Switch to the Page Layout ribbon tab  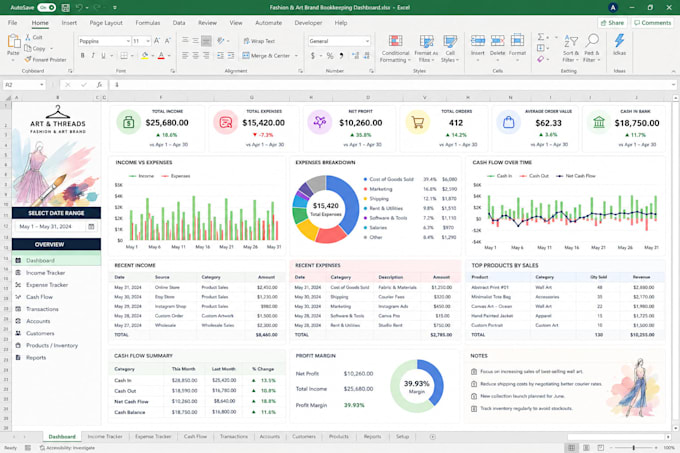point(106,23)
